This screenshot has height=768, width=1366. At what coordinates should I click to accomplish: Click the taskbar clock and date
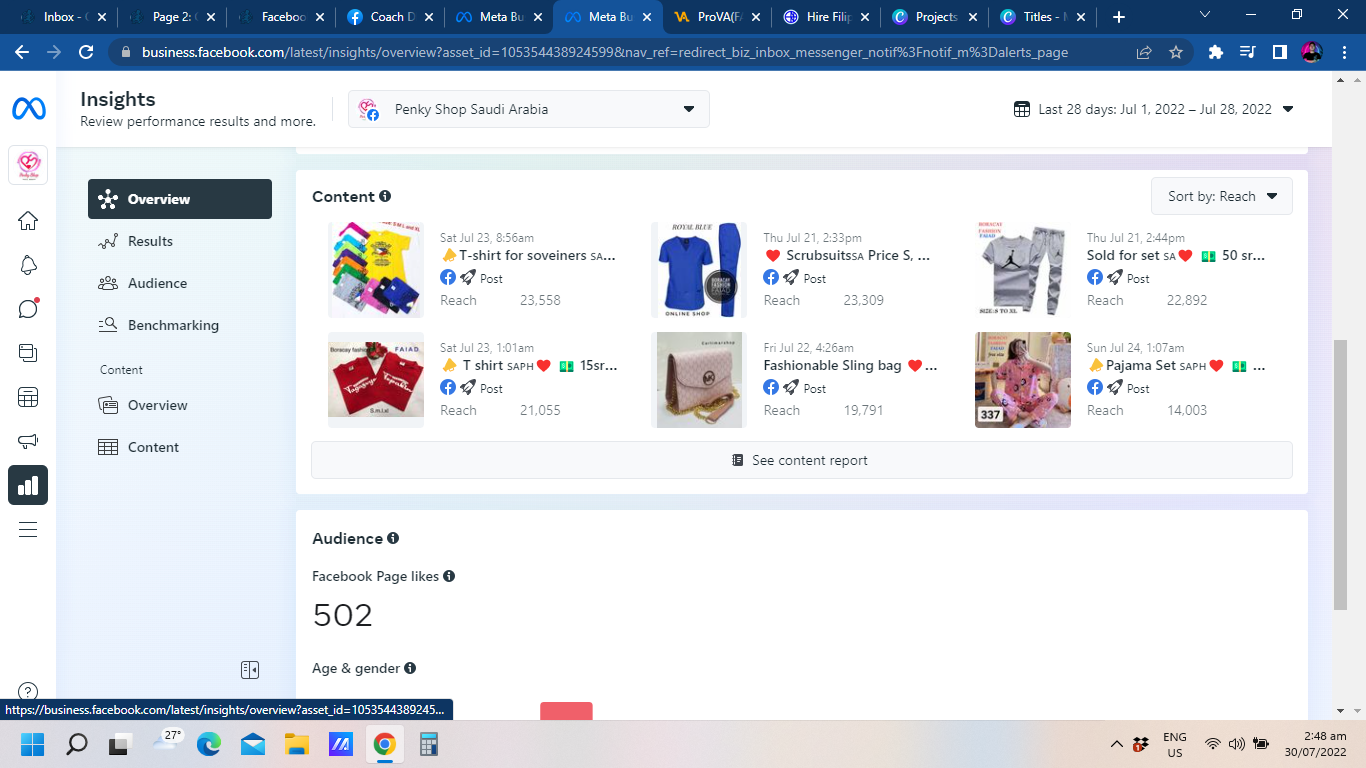click(1314, 744)
